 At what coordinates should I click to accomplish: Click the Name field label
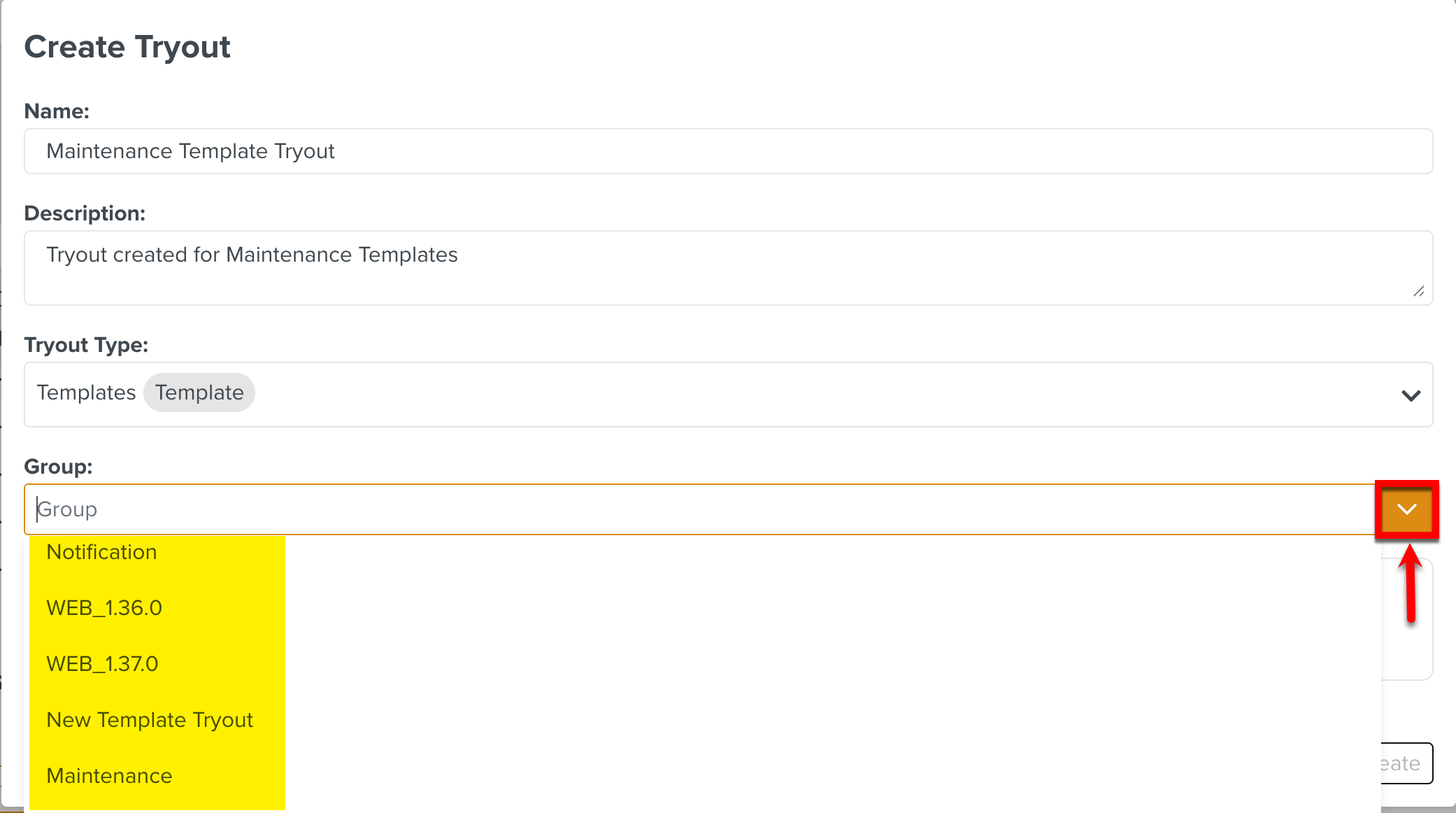pyautogui.click(x=57, y=111)
